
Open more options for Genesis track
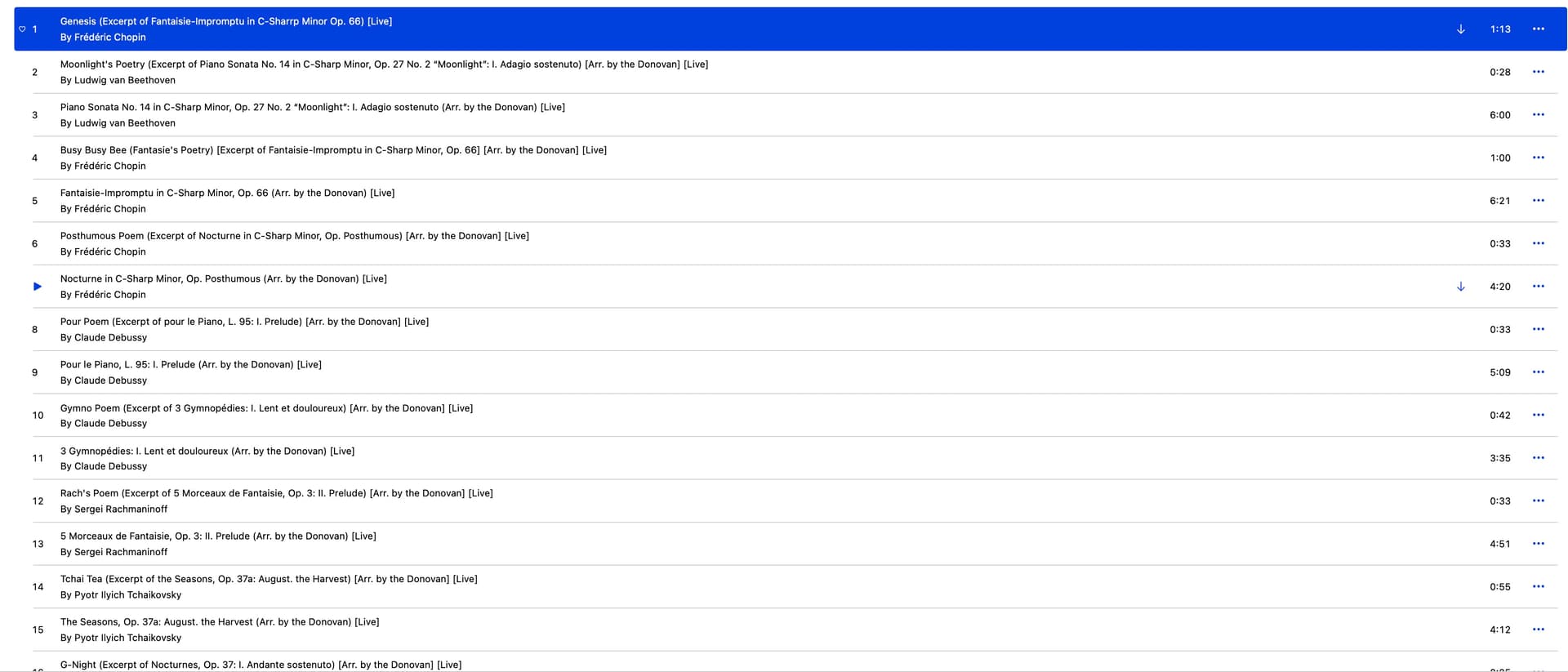click(1538, 29)
